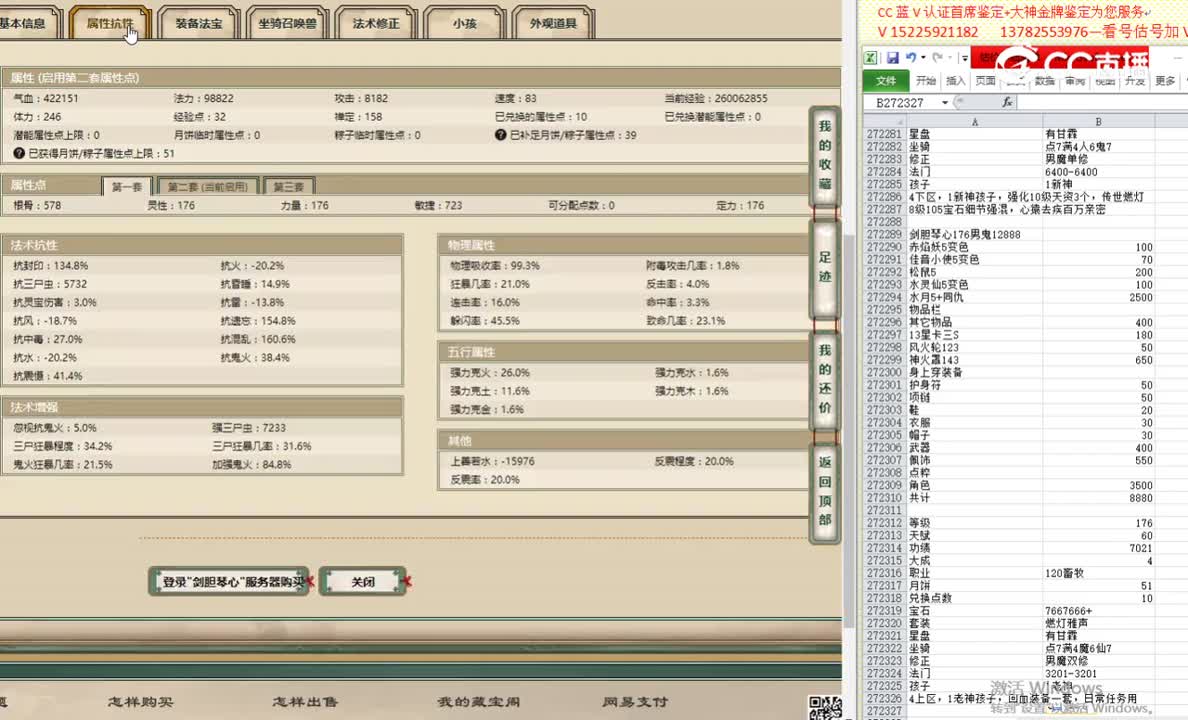Select column A header in Excel

coord(974,121)
